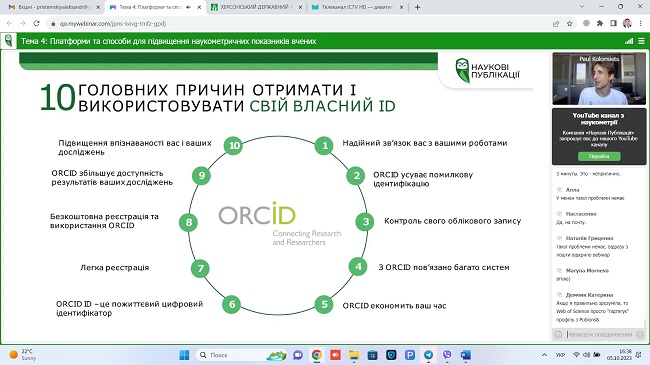Expand the system tray hidden icons

[x=544, y=355]
